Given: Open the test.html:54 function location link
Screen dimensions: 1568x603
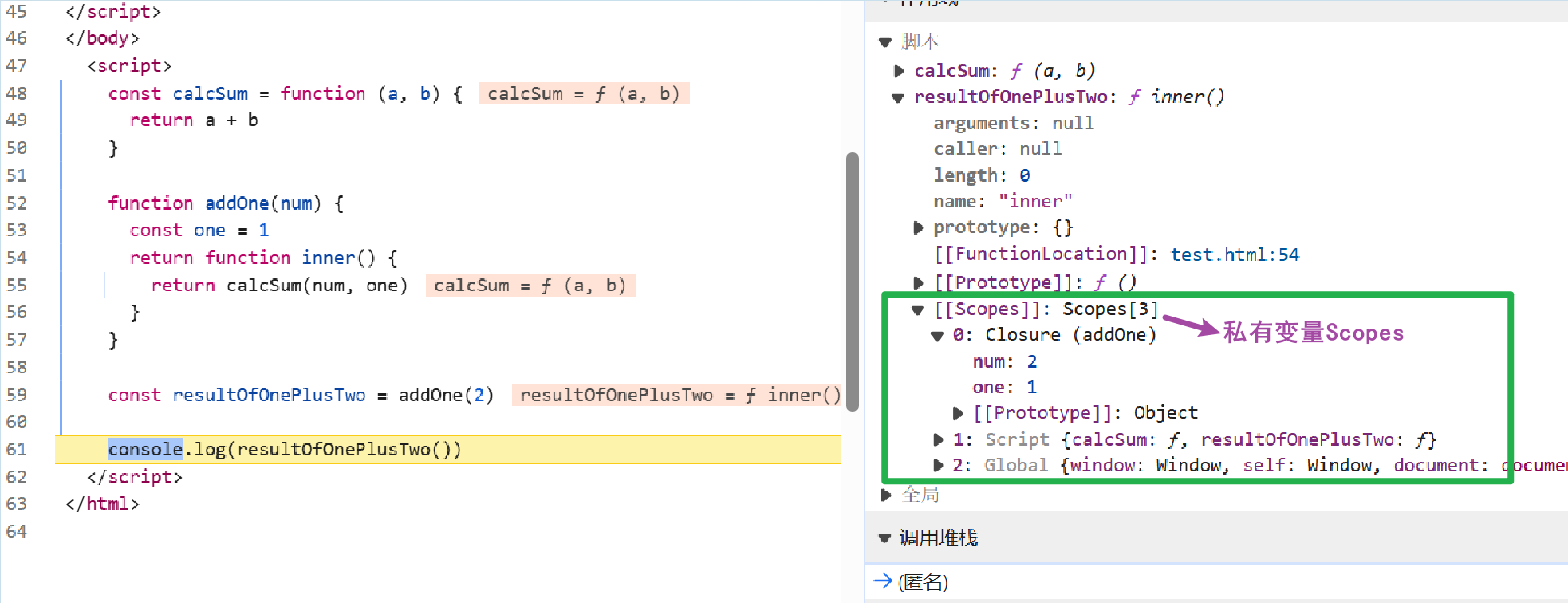Looking at the screenshot, I should coord(1235,254).
